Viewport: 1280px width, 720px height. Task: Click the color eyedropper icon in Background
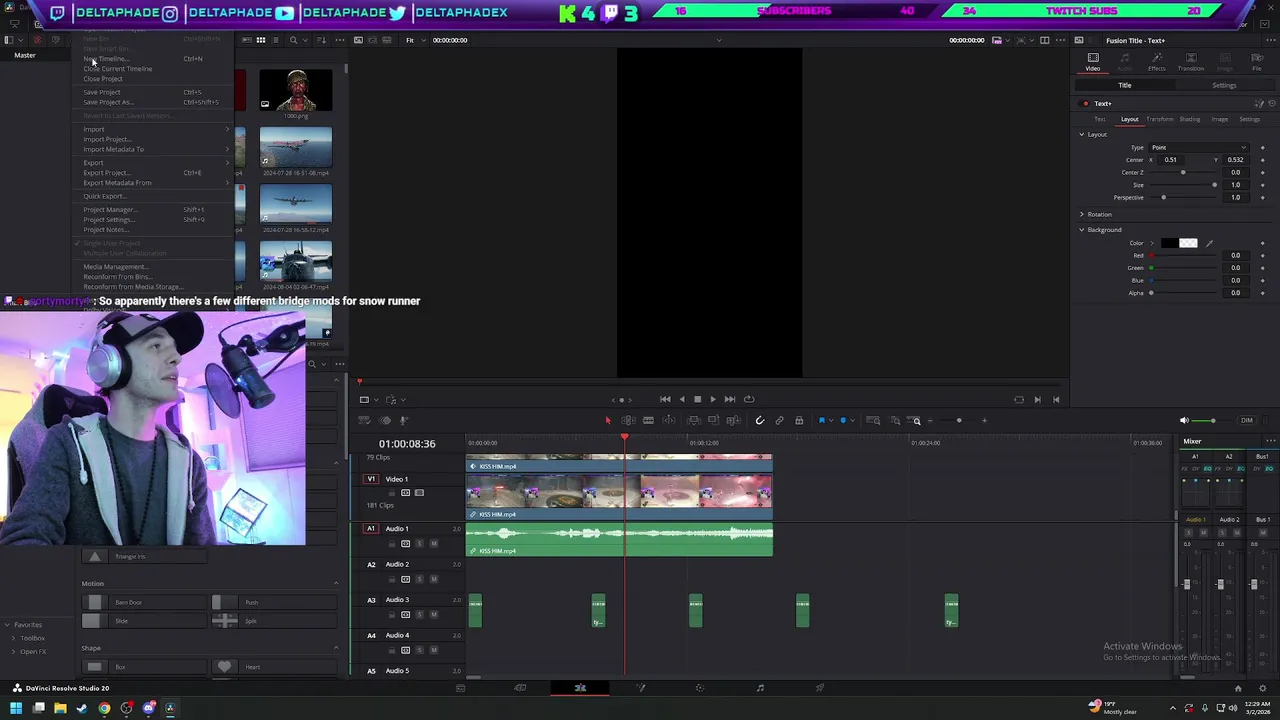click(x=1209, y=243)
